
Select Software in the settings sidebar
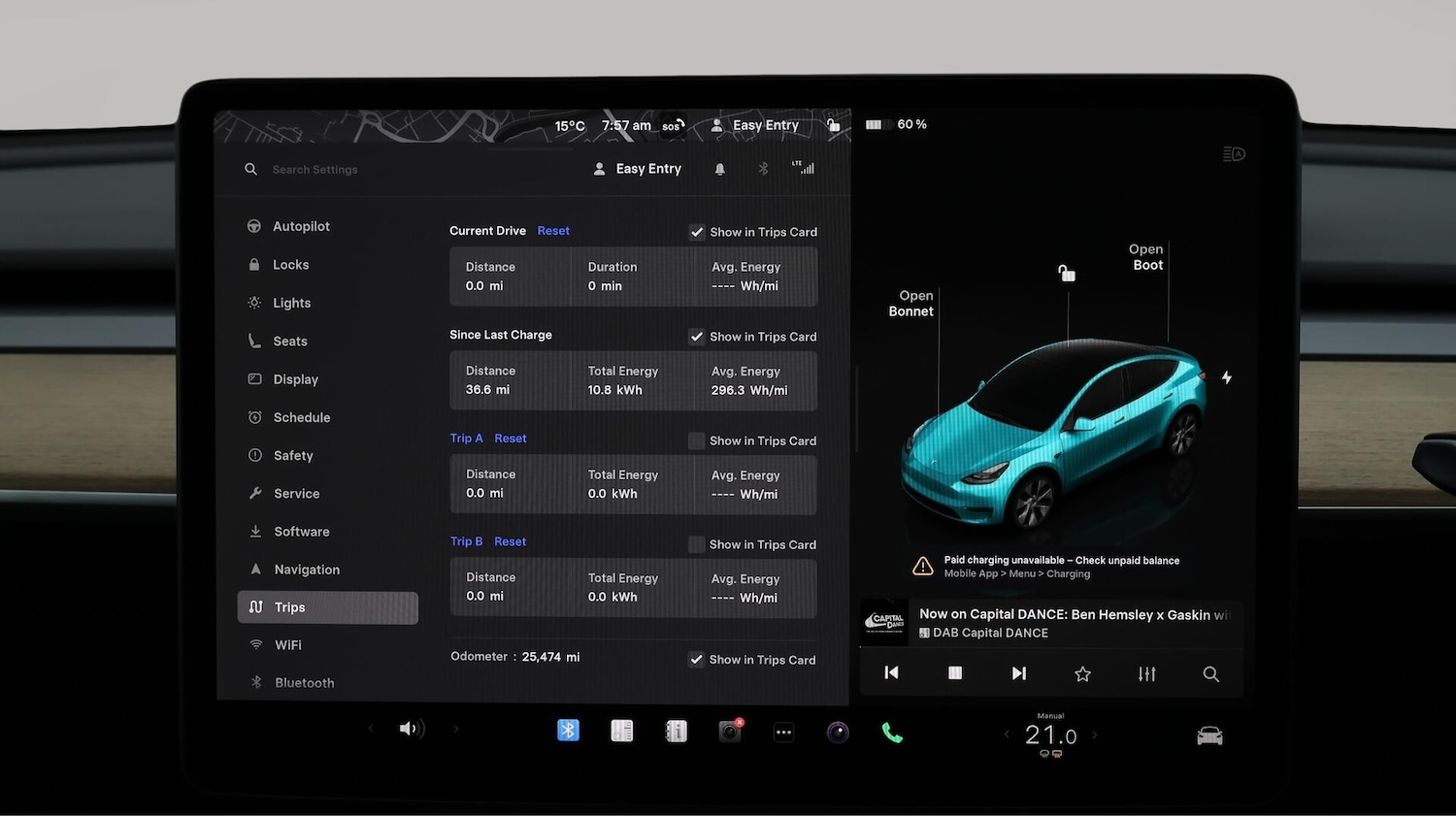click(301, 532)
